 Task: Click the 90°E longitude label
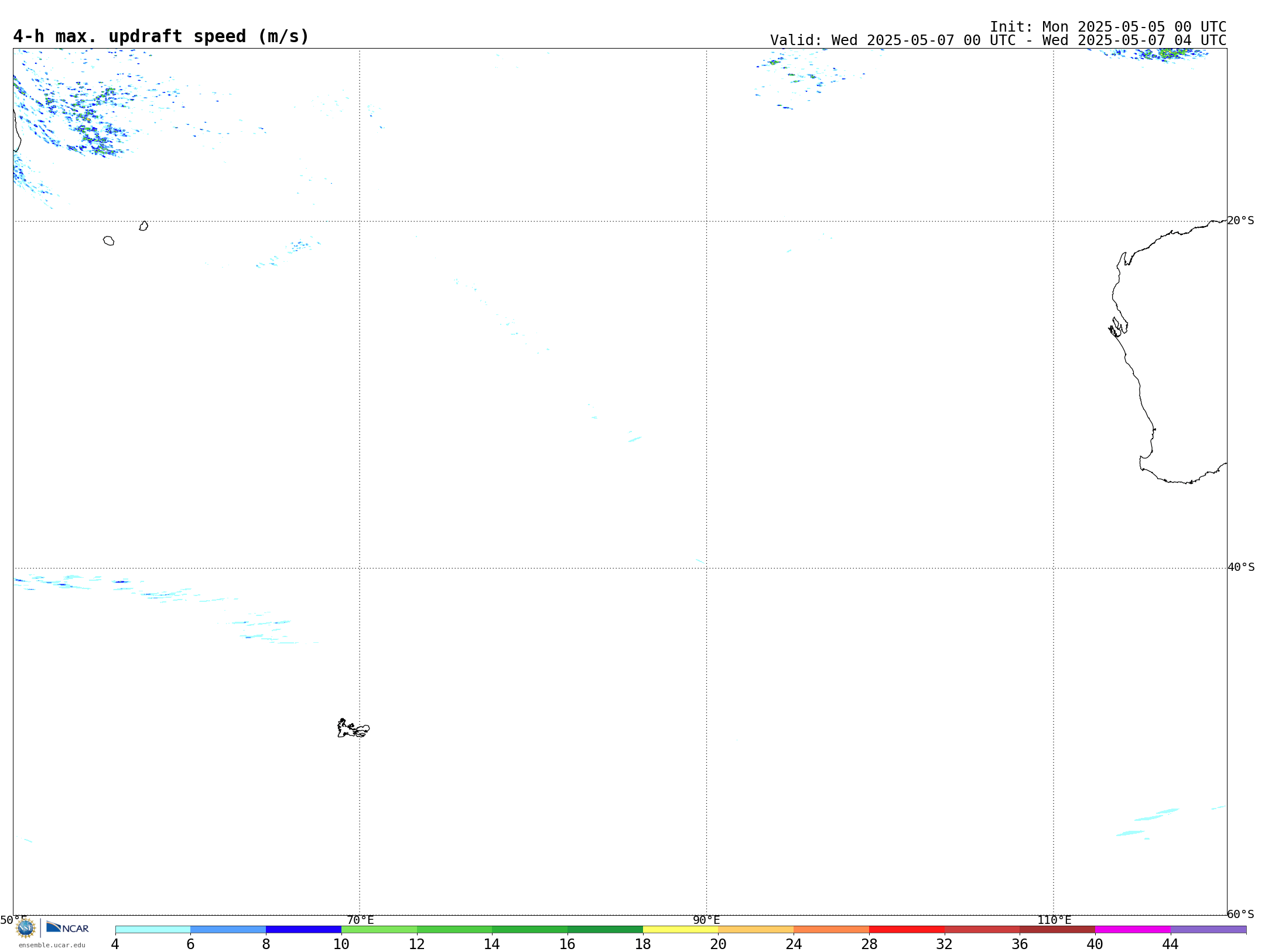tap(706, 920)
